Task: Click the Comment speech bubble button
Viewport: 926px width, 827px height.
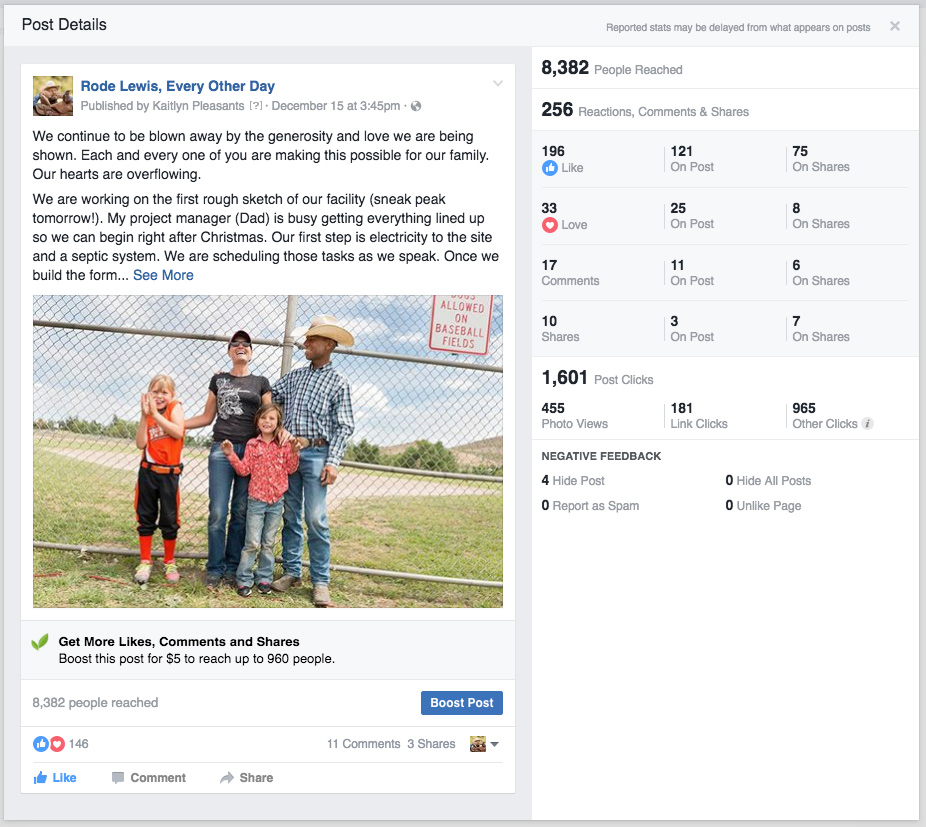Action: (148, 778)
